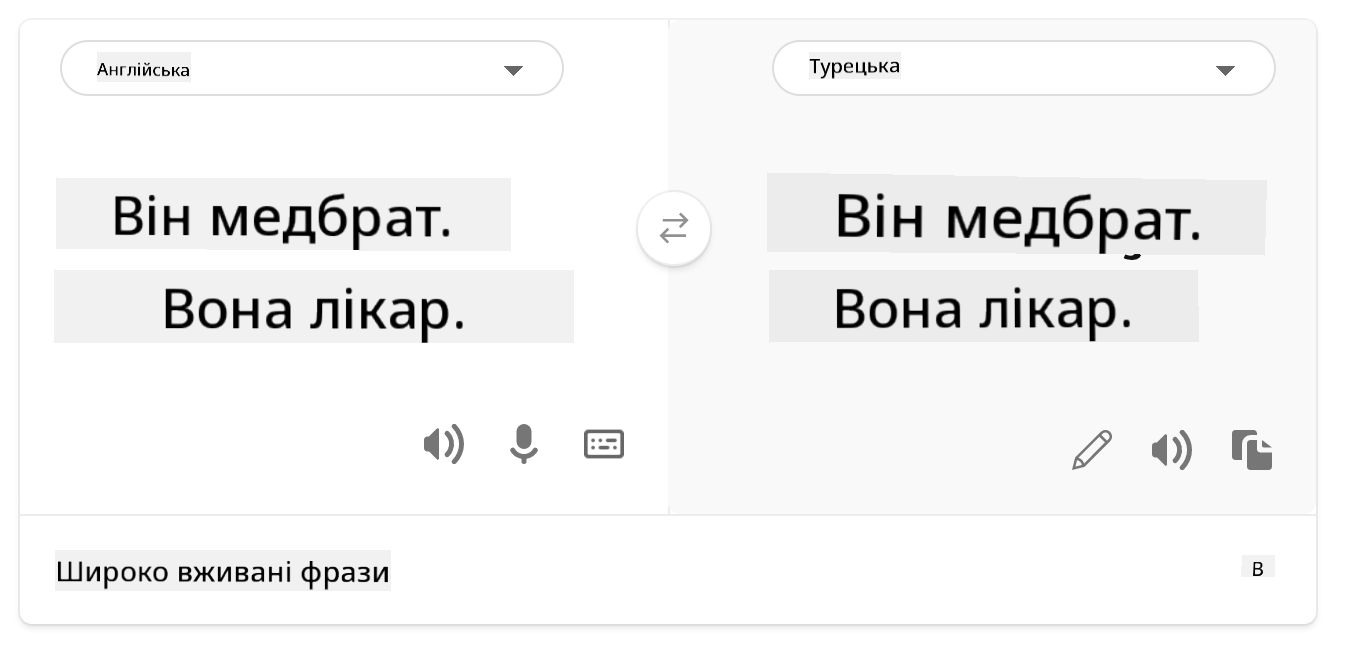
Task: Listen to the source text pronunciation
Action: click(x=444, y=444)
